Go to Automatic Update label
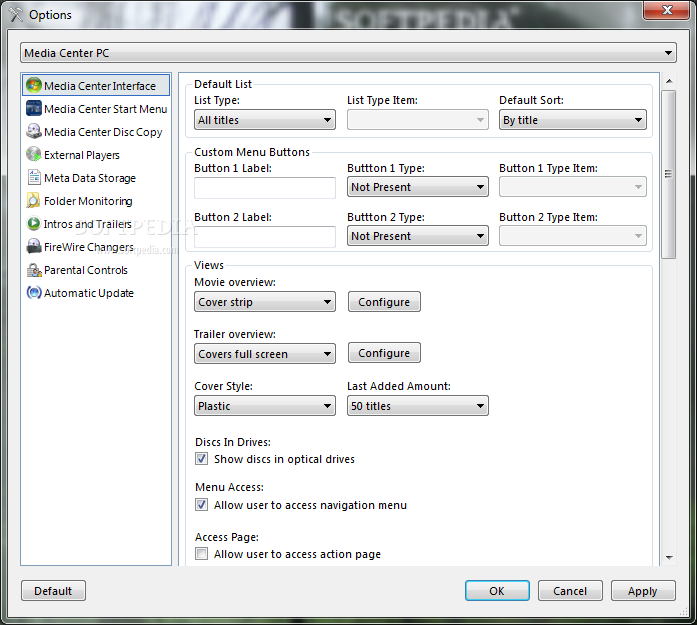 (89, 293)
